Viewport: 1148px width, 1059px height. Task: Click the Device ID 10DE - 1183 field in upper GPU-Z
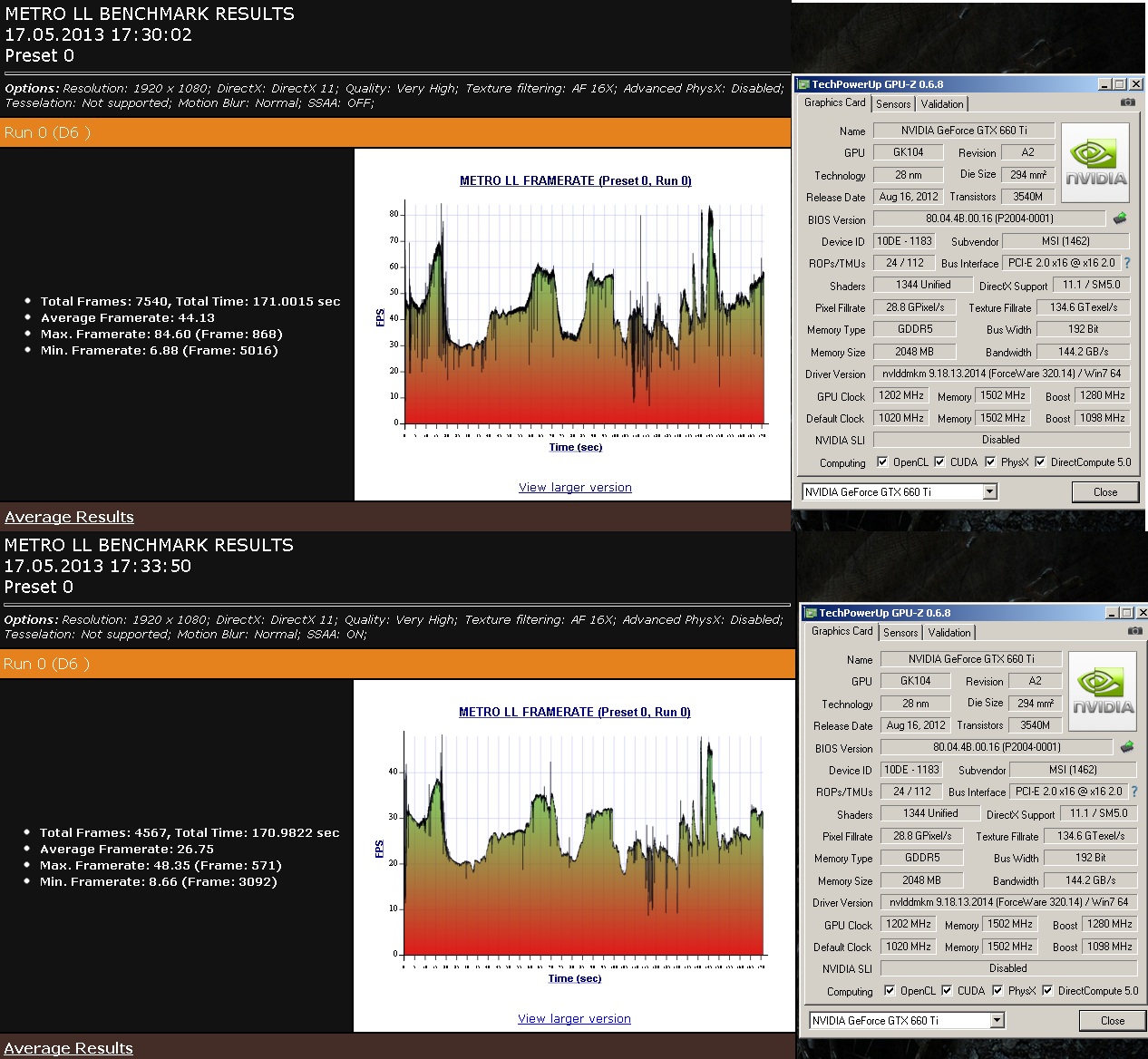[903, 241]
